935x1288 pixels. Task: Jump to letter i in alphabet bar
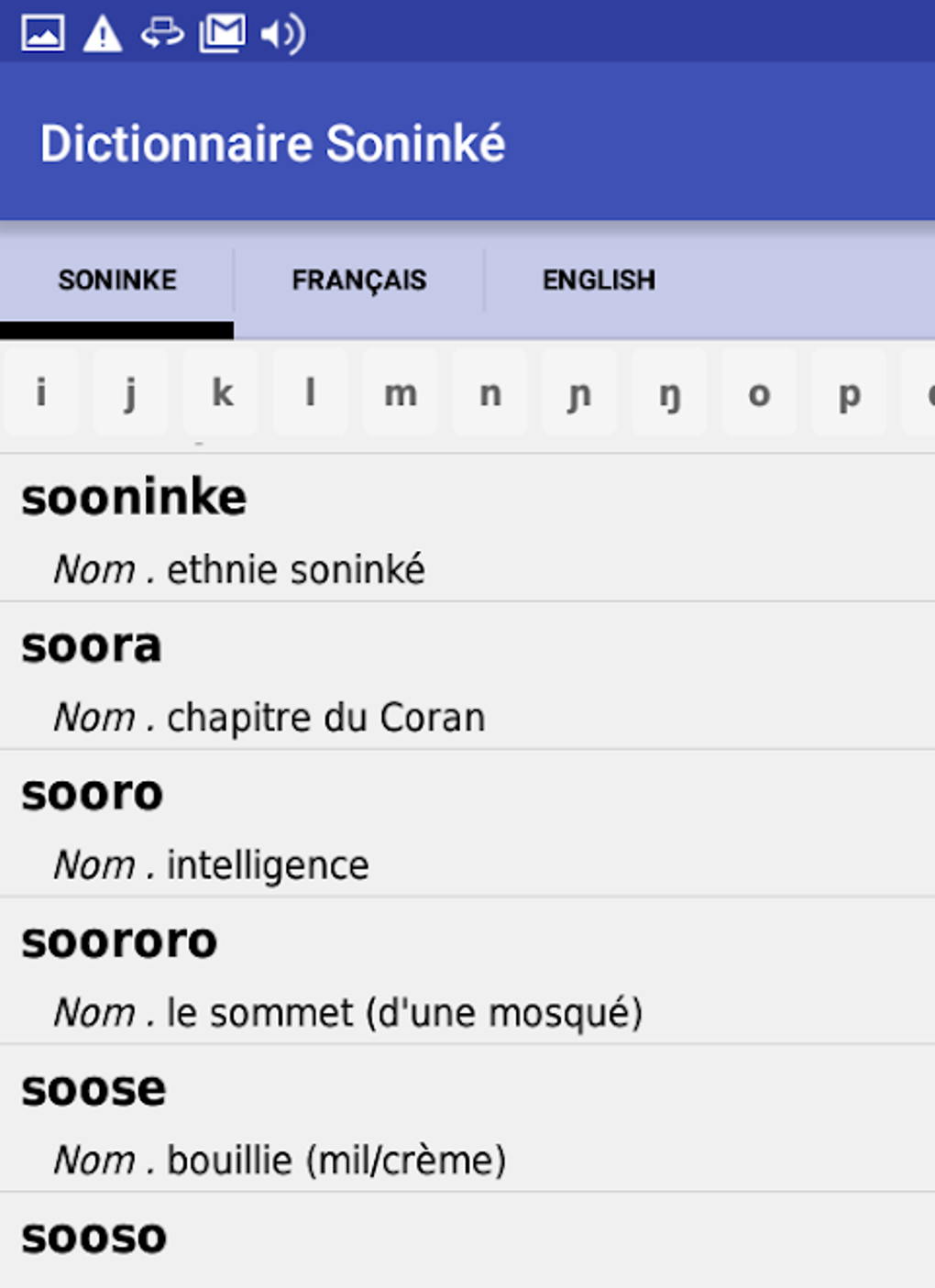coord(40,393)
